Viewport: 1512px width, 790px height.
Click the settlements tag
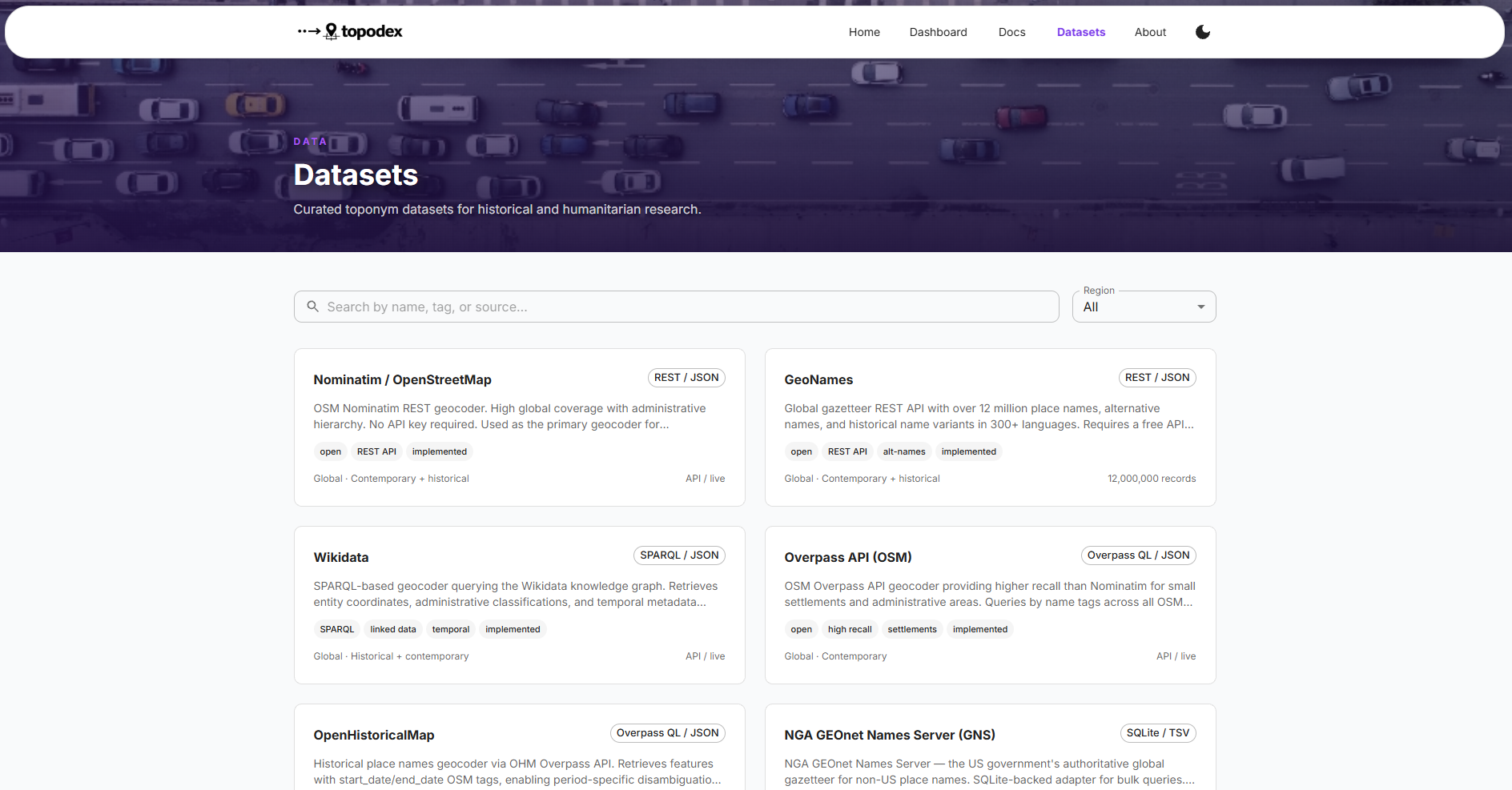coord(912,629)
